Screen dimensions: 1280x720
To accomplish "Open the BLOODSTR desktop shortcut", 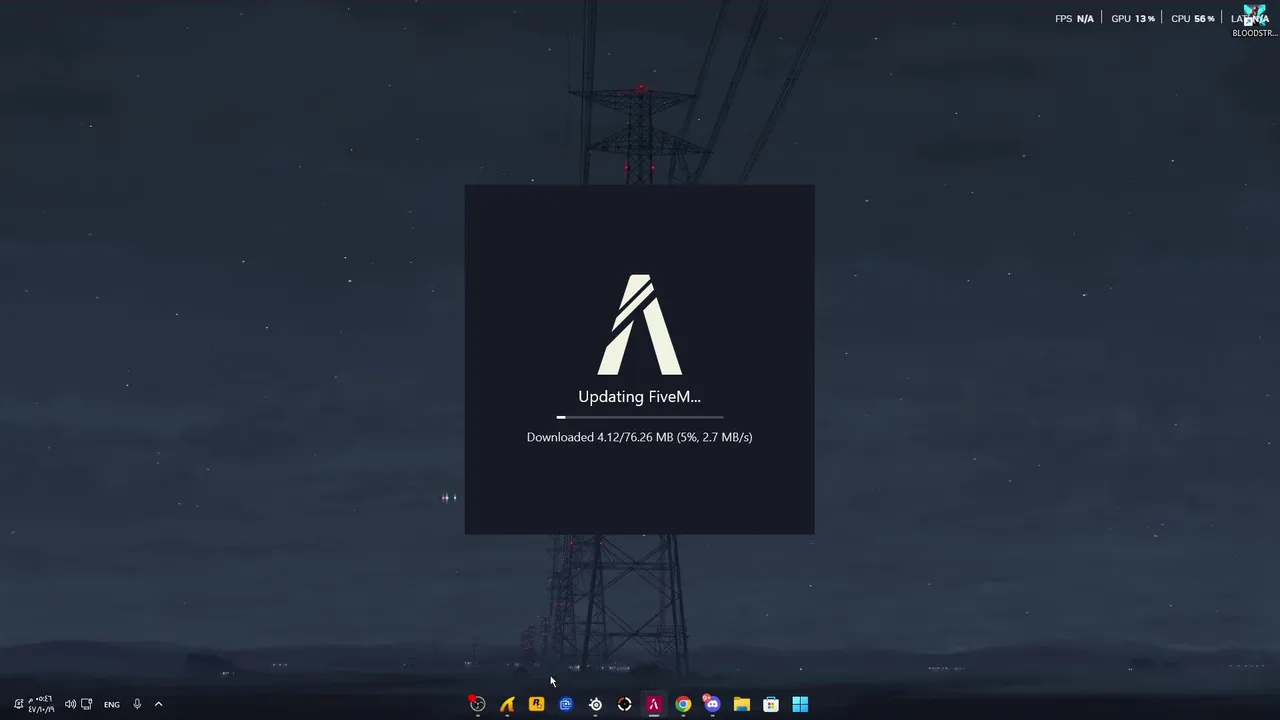I will pos(1254,21).
